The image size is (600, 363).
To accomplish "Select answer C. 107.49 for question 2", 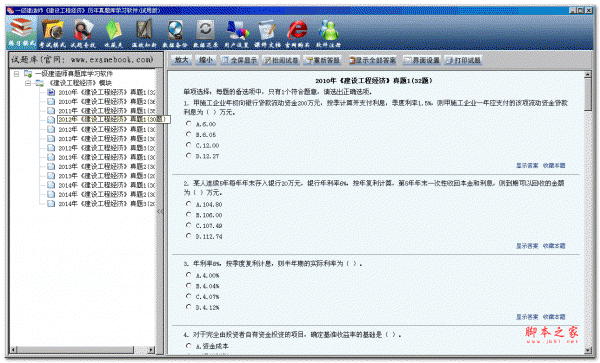I will coord(188,225).
